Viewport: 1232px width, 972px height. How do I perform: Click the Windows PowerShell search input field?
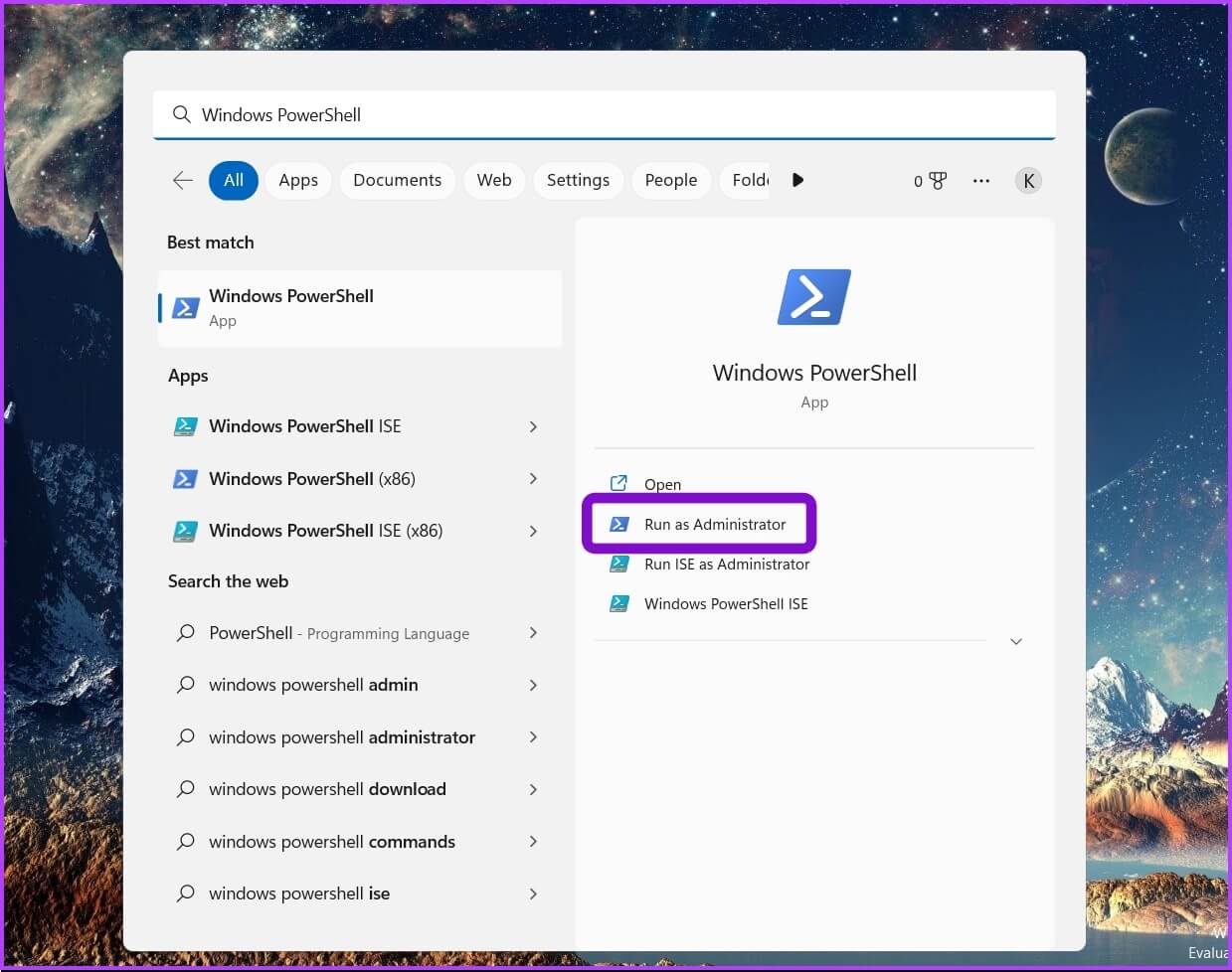[x=604, y=115]
